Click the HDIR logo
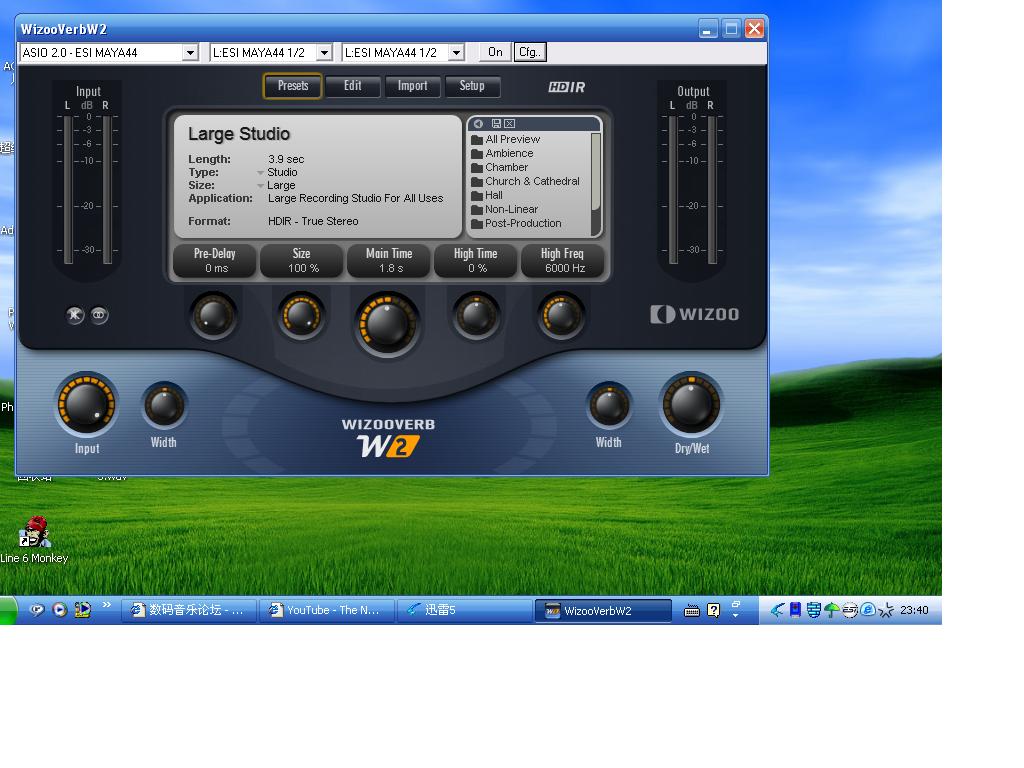Viewport: 1024px width, 768px height. click(x=566, y=87)
